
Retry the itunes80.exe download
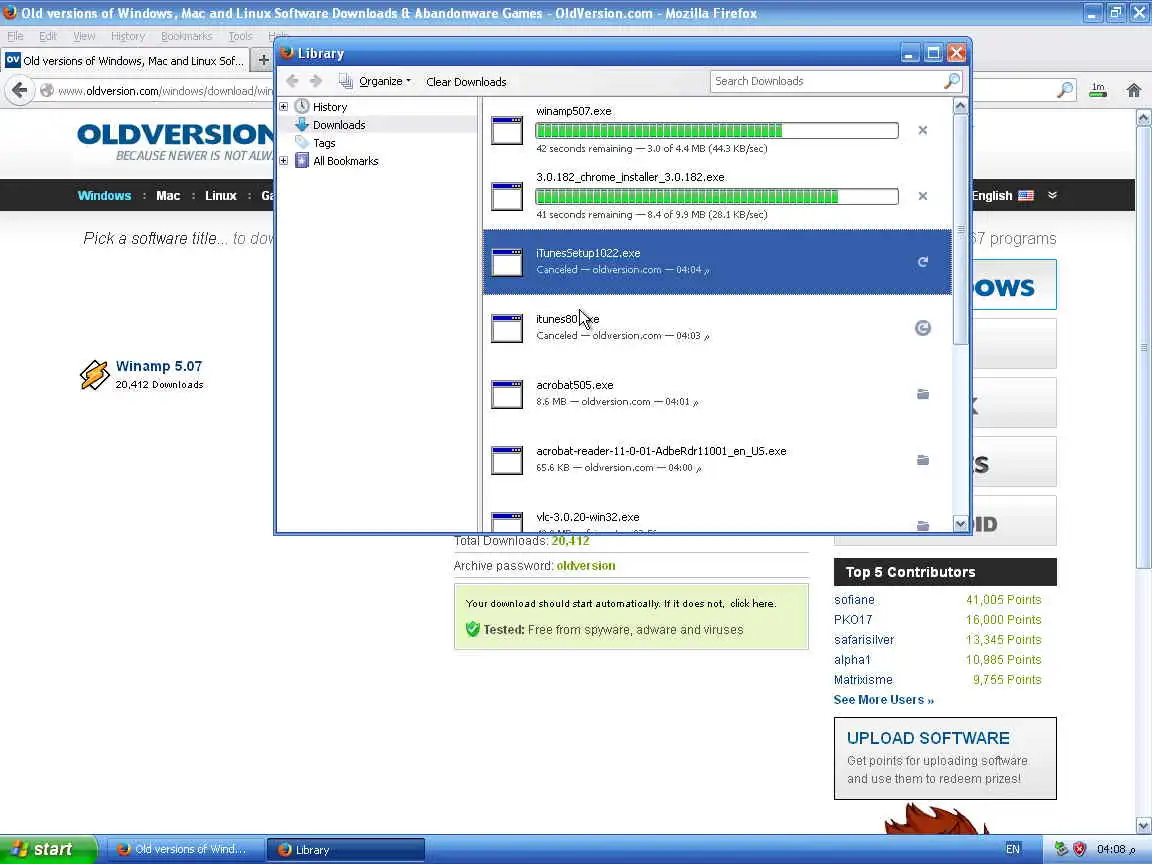923,328
